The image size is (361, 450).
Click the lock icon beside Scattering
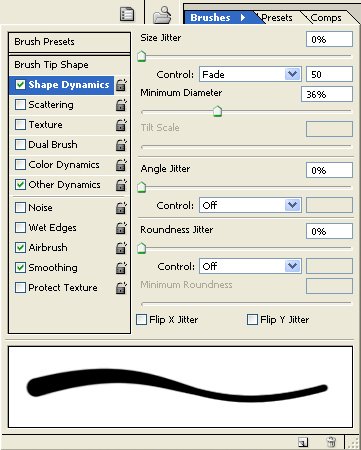pyautogui.click(x=121, y=105)
